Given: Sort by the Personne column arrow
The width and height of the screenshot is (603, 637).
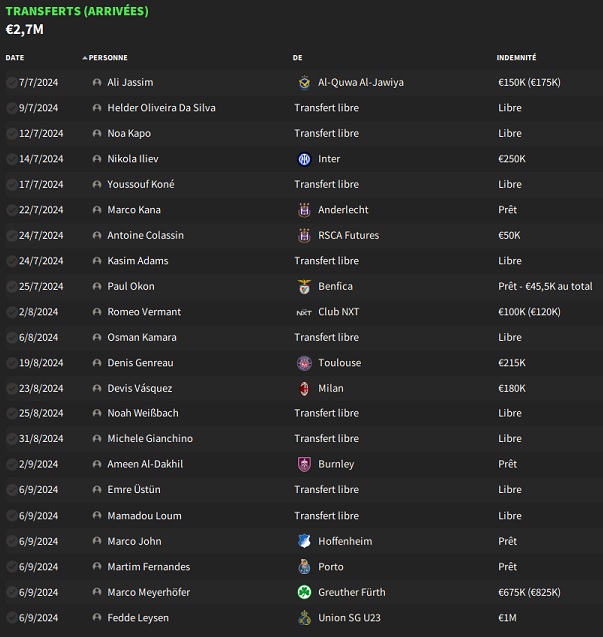Looking at the screenshot, I should tap(85, 58).
